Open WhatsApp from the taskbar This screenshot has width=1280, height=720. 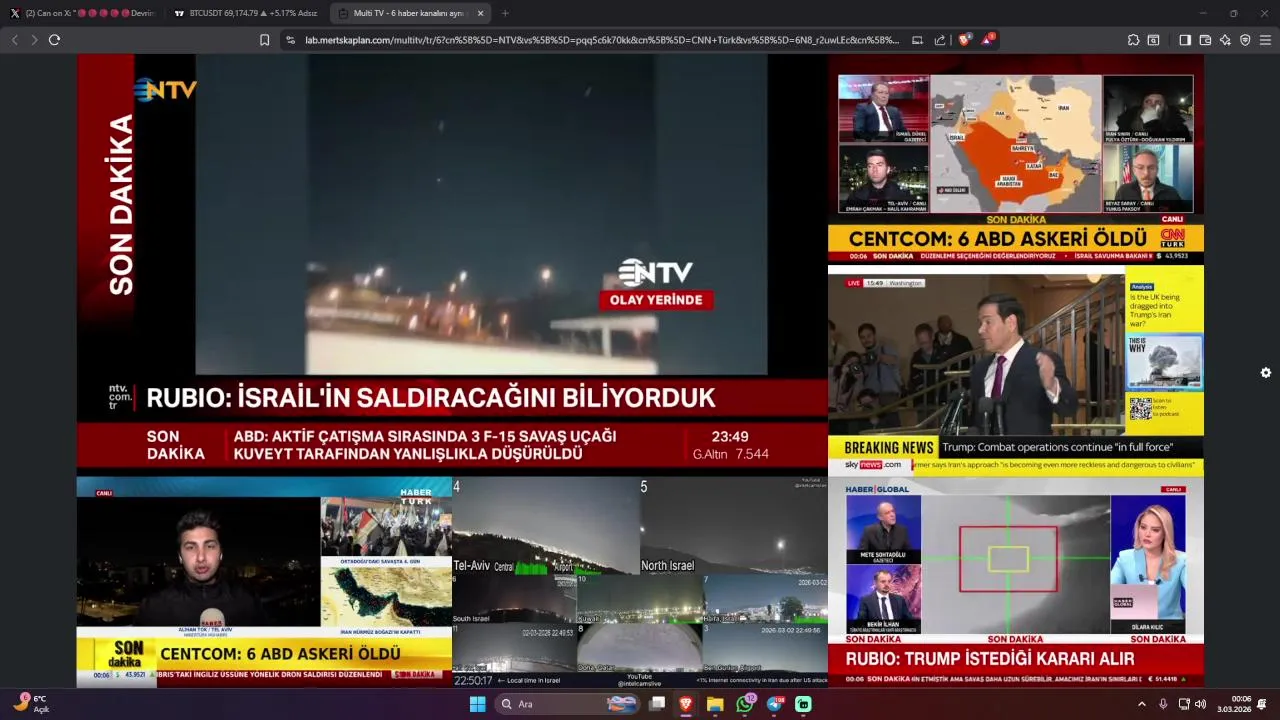point(745,704)
